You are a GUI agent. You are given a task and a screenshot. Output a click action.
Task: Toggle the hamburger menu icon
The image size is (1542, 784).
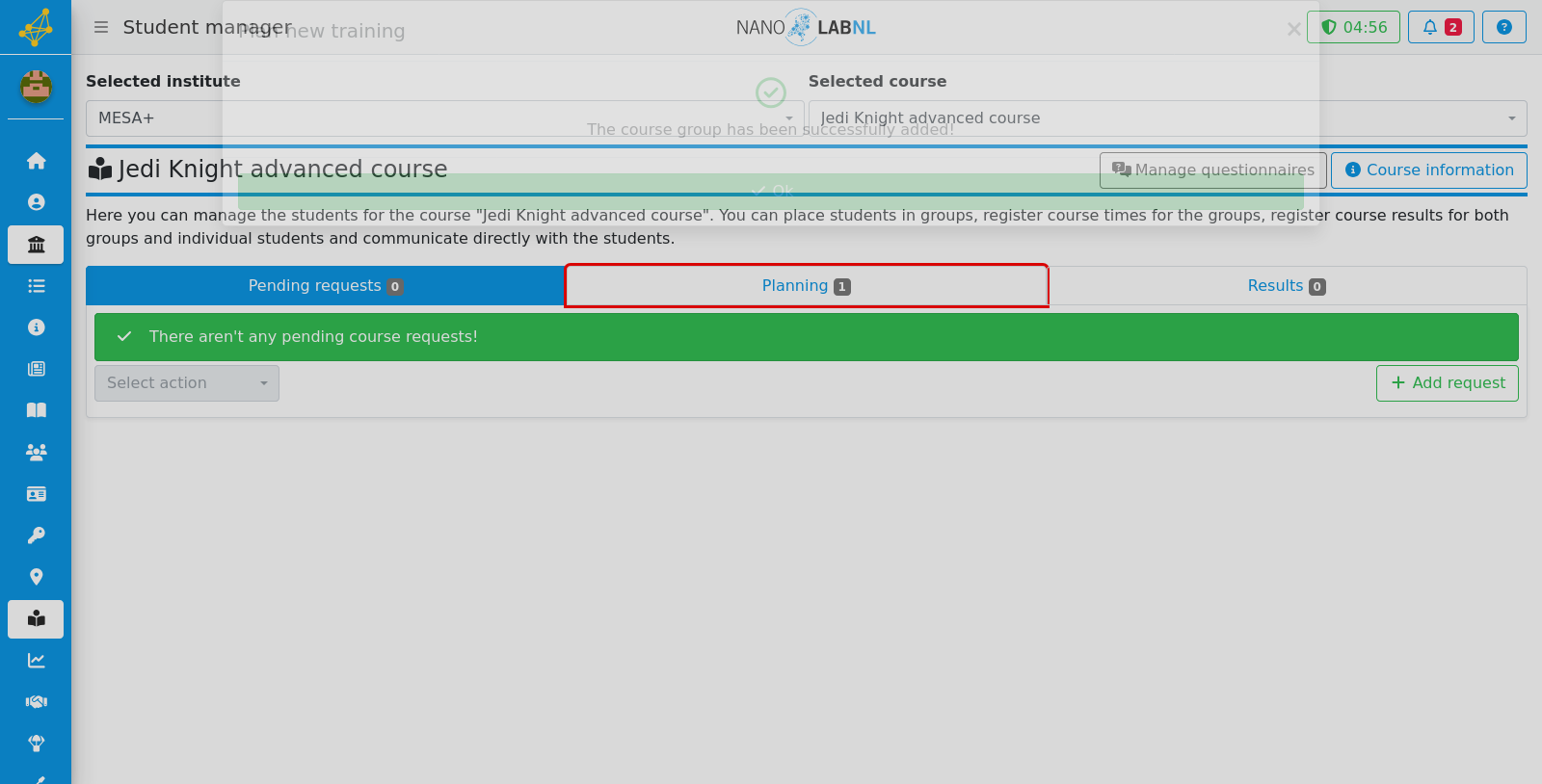101,27
